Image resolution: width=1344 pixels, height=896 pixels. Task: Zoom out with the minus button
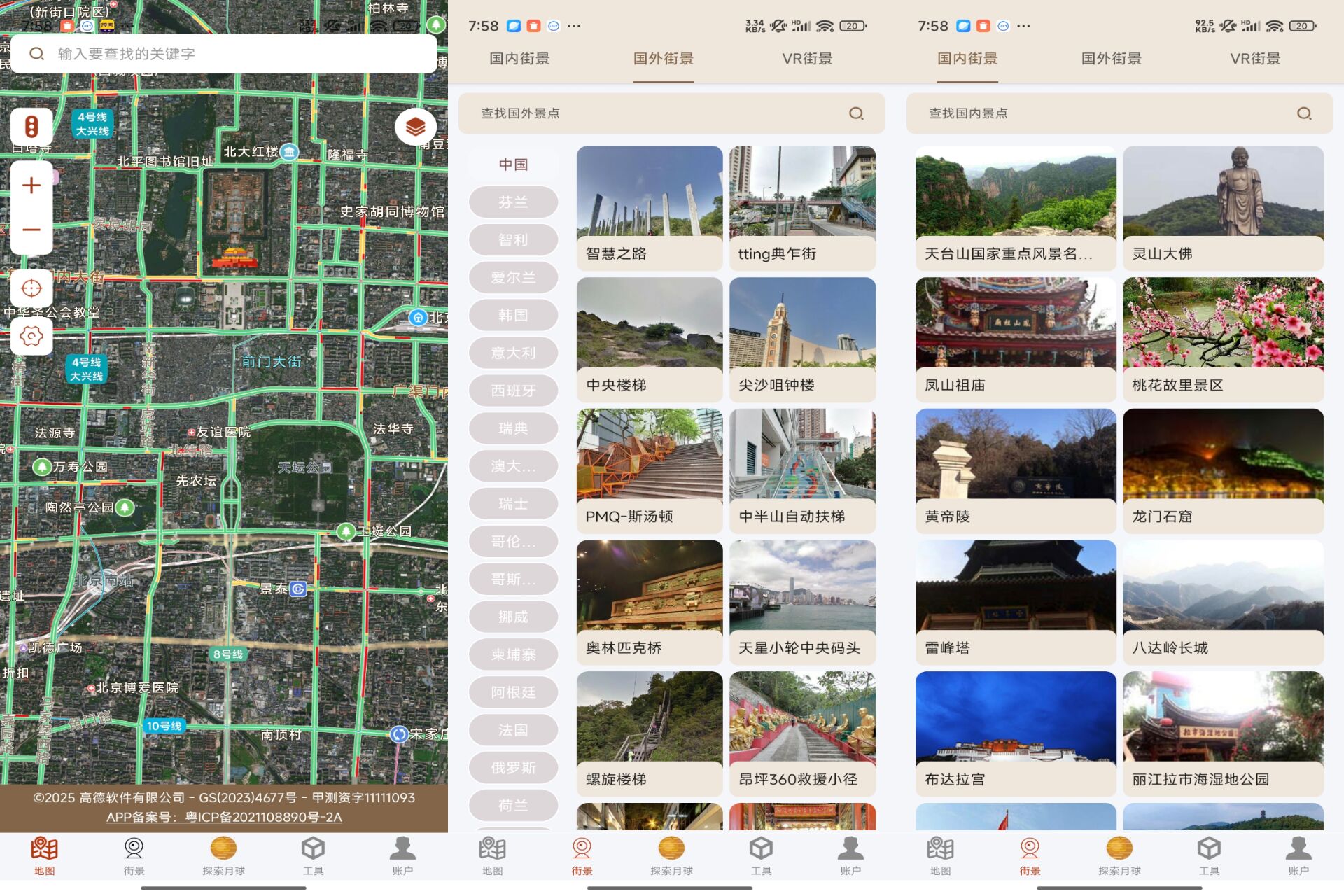[31, 230]
